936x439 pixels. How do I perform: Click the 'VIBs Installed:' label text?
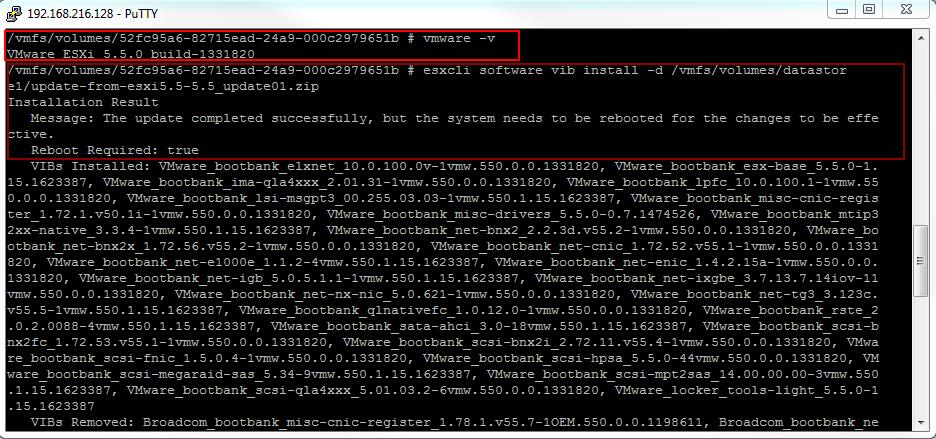point(91,166)
